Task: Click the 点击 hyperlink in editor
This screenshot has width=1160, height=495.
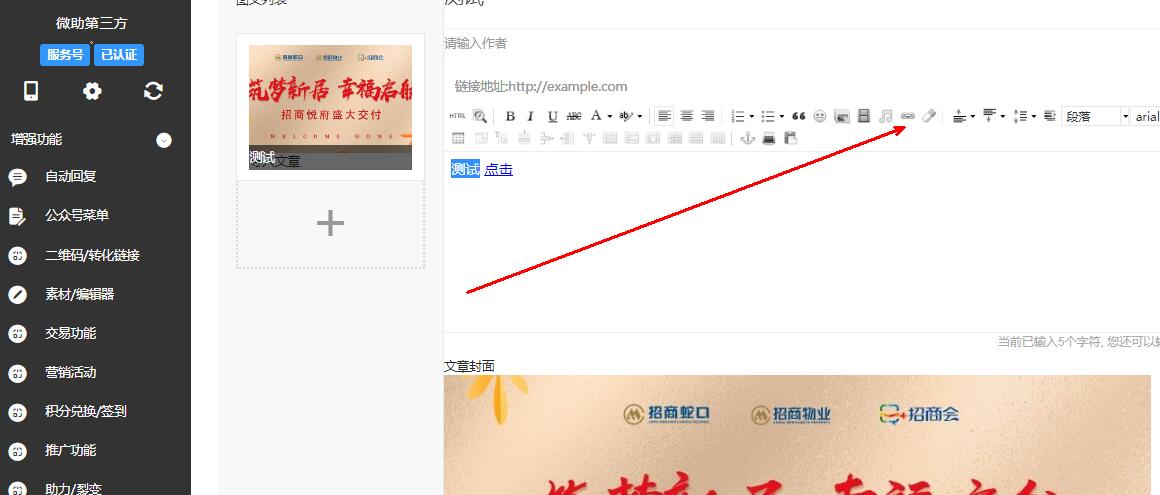Action: [x=499, y=170]
